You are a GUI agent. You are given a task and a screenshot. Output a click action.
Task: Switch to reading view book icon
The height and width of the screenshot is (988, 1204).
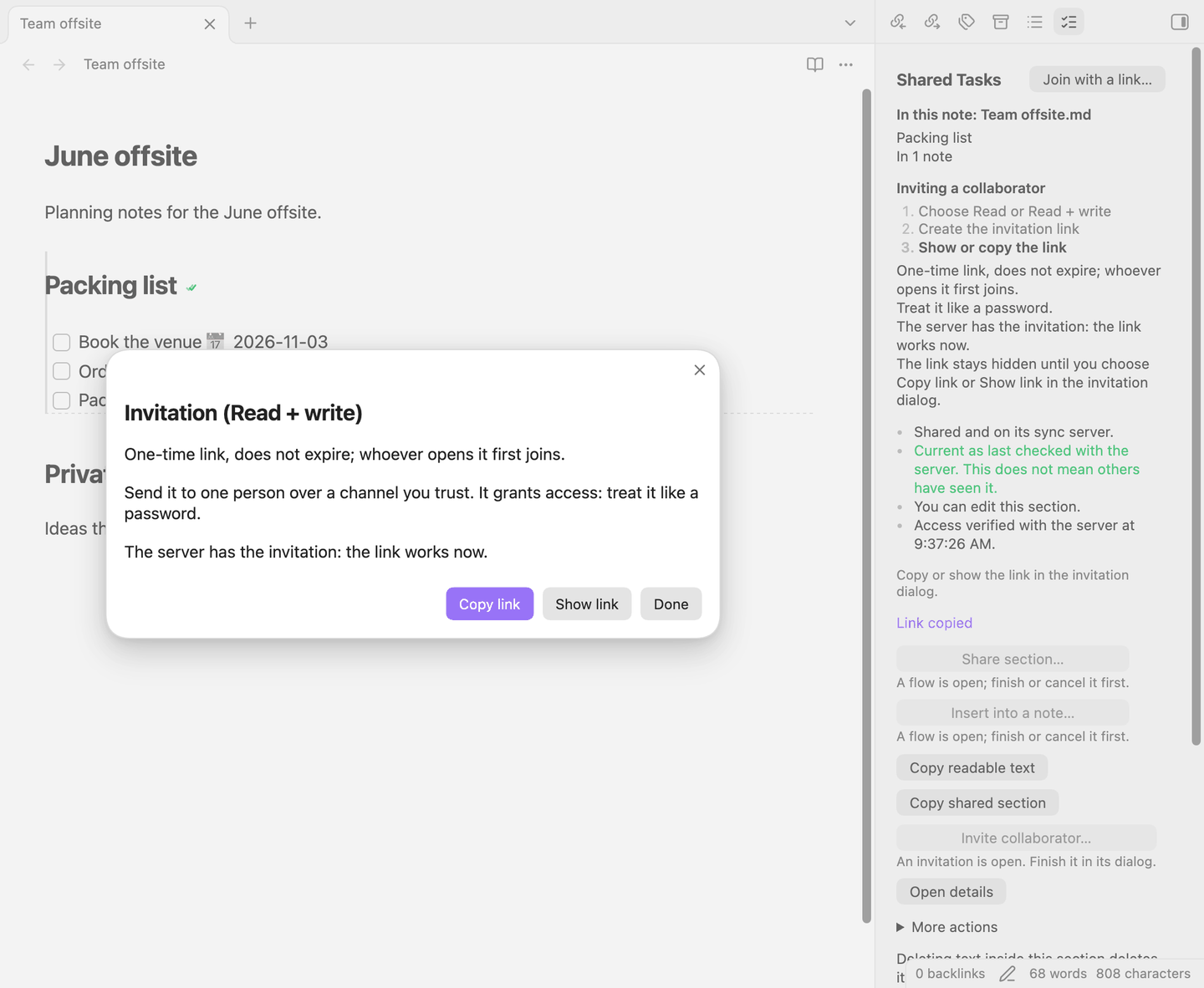click(x=815, y=64)
